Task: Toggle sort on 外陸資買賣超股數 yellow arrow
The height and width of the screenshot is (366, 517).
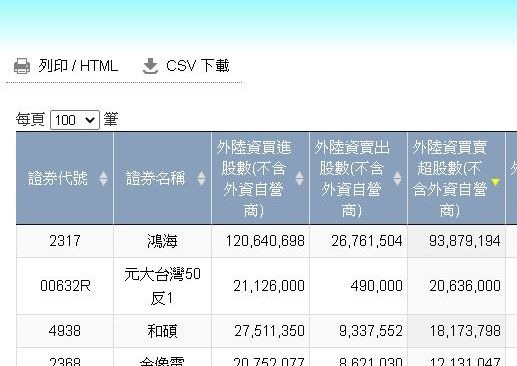Action: coord(495,182)
